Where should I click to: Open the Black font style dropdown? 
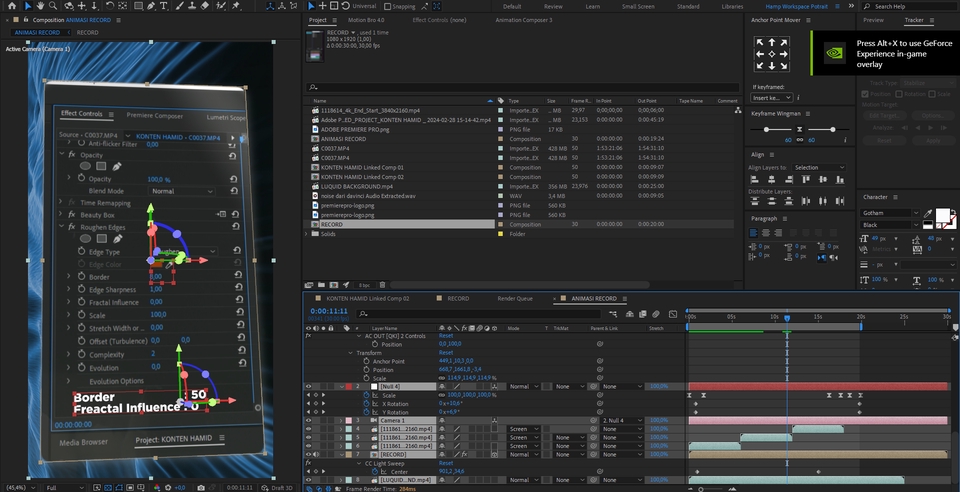coord(890,225)
